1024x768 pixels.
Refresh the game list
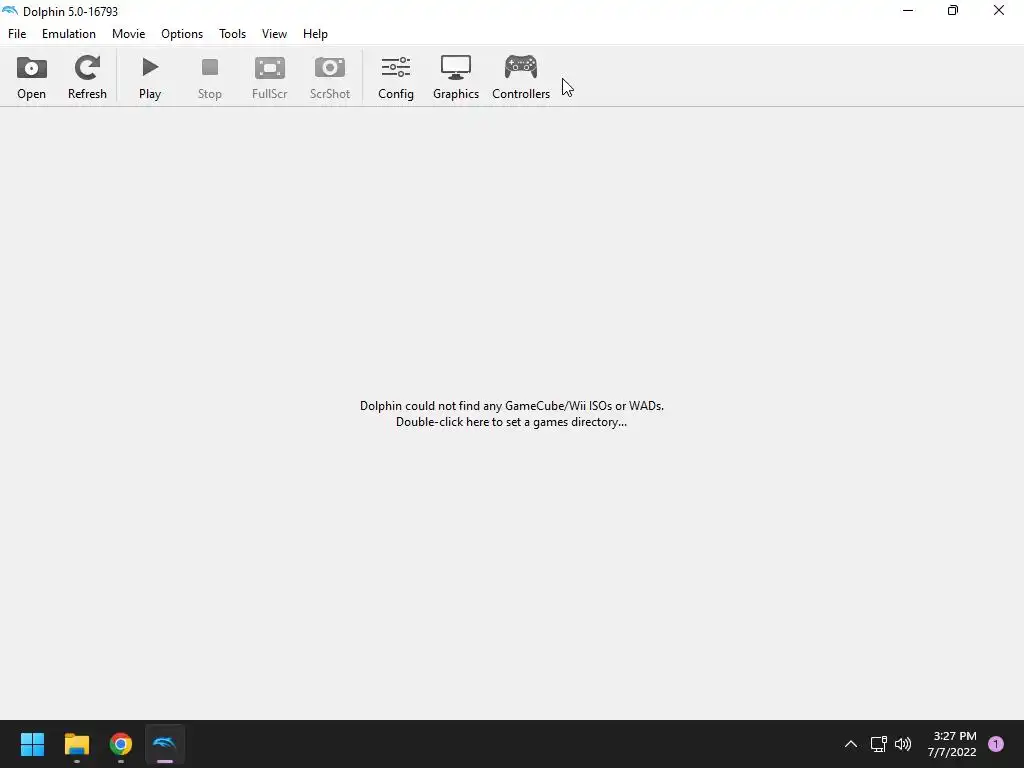click(x=87, y=77)
